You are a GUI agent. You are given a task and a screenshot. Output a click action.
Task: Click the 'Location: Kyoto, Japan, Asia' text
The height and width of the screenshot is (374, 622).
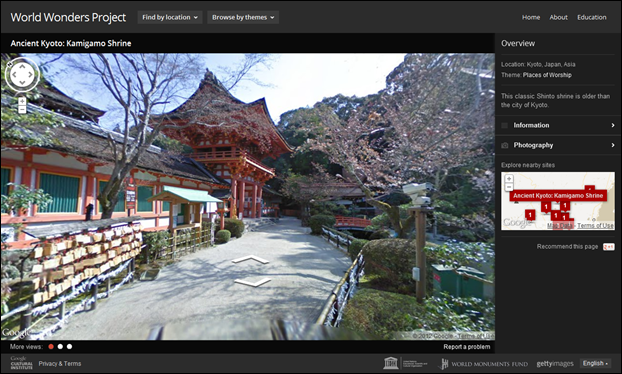point(538,64)
